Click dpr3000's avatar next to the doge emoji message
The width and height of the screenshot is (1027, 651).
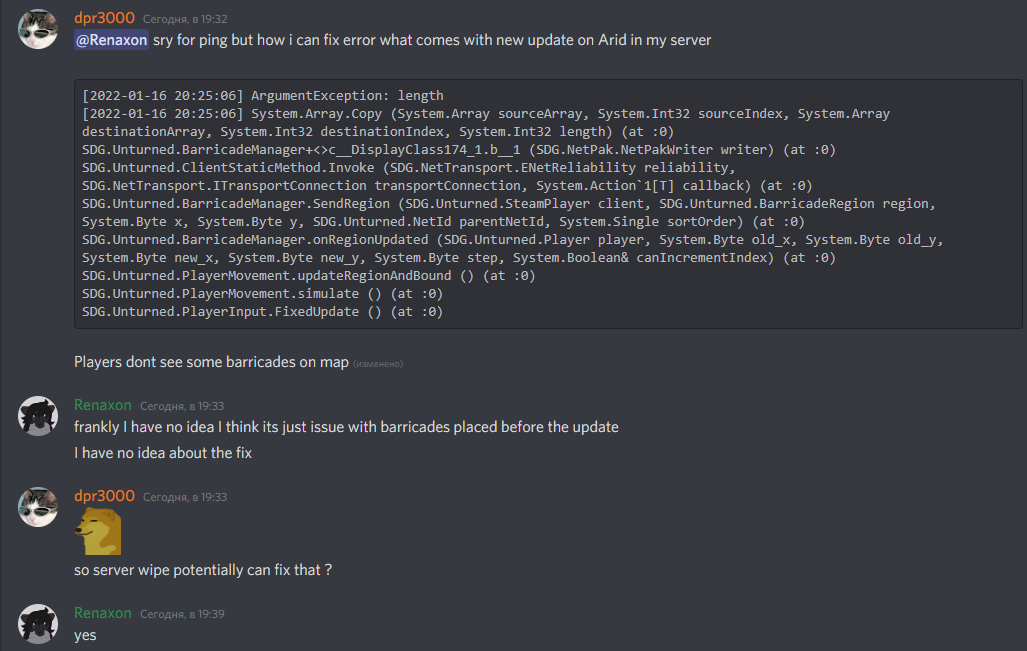click(x=38, y=507)
